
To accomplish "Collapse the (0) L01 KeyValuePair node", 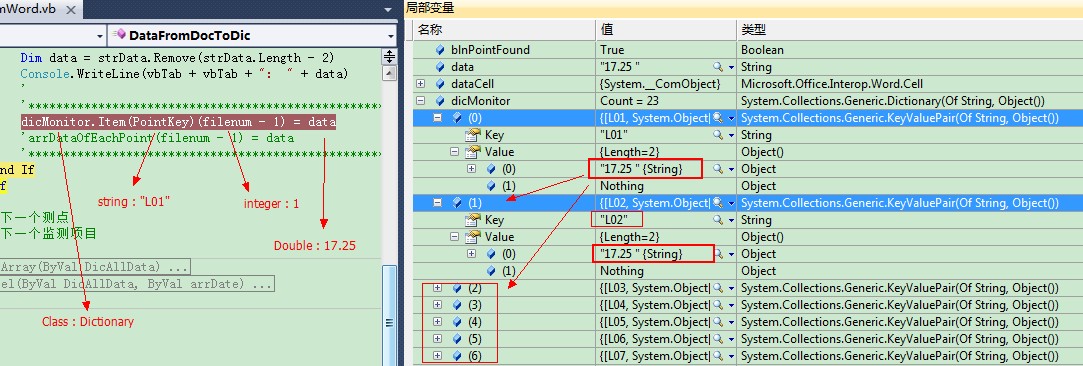I will (437, 118).
